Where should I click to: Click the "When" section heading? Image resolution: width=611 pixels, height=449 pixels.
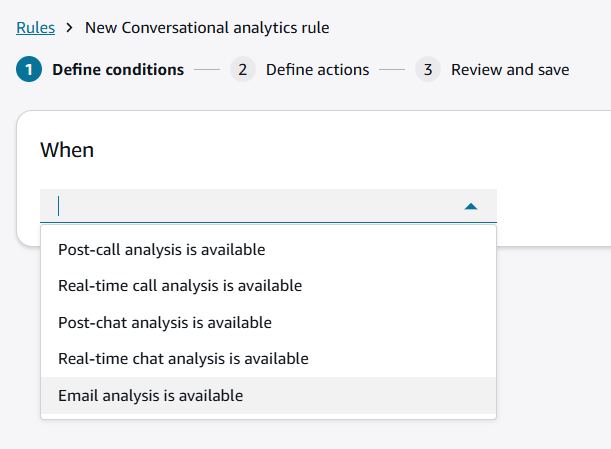[67, 150]
